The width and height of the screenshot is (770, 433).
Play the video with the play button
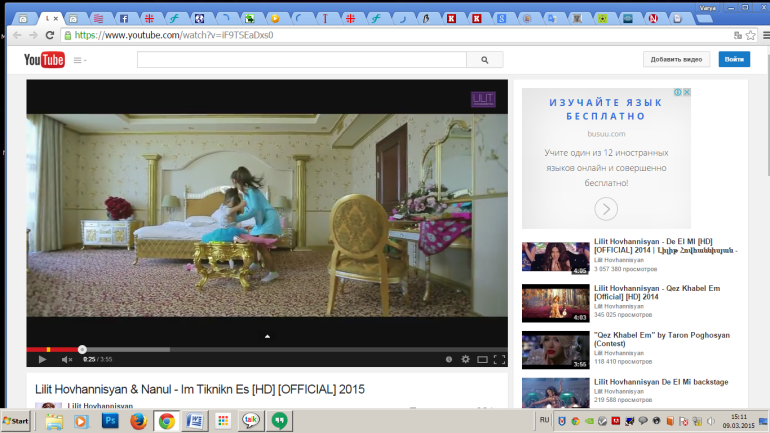click(x=42, y=359)
